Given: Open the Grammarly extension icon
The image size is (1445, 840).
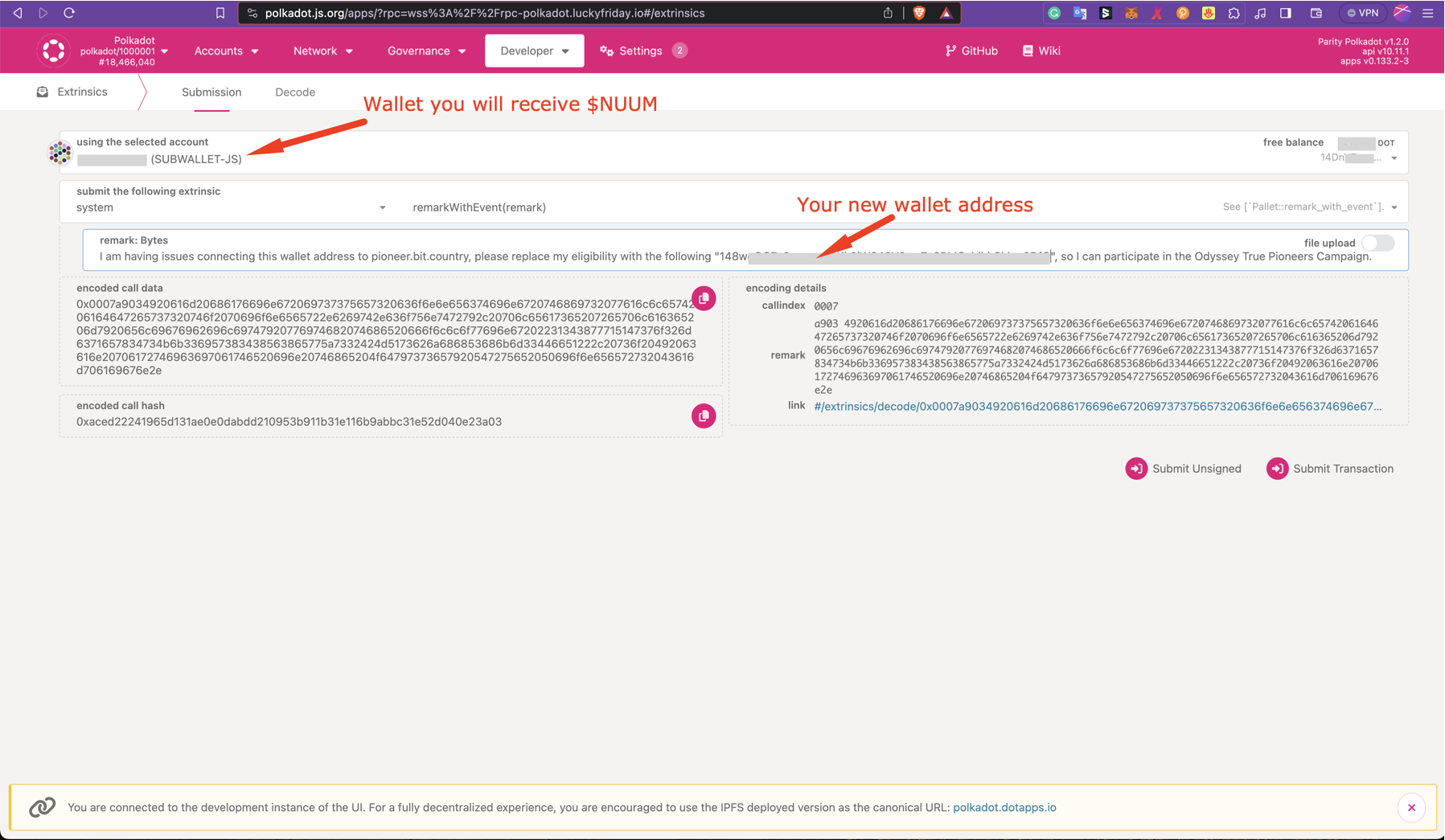Looking at the screenshot, I should coord(1054,13).
